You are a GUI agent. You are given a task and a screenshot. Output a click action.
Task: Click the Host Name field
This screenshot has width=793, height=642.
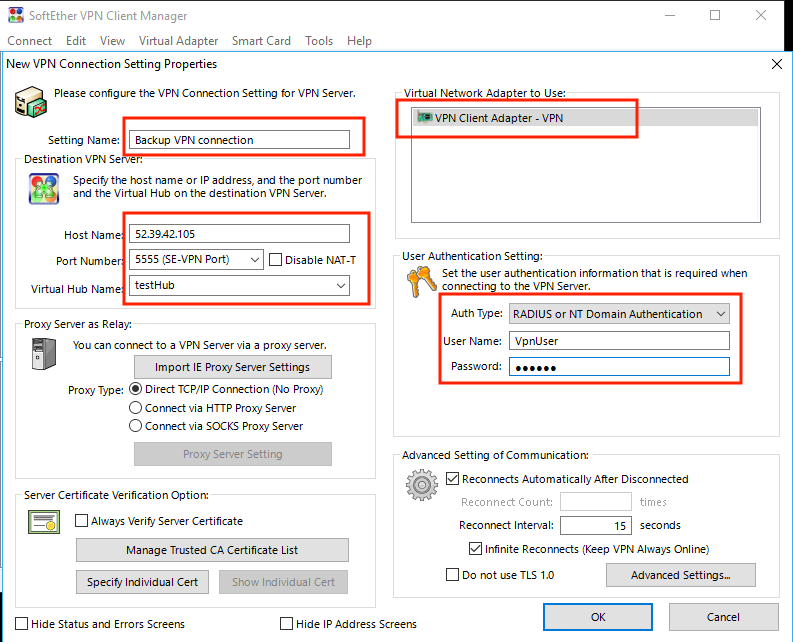pos(239,234)
